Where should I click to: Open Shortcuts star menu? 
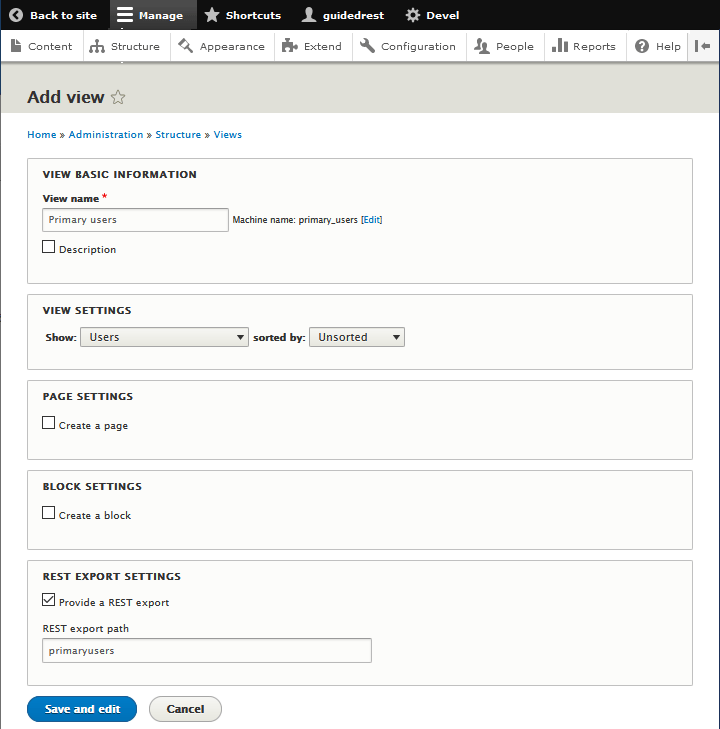(242, 15)
